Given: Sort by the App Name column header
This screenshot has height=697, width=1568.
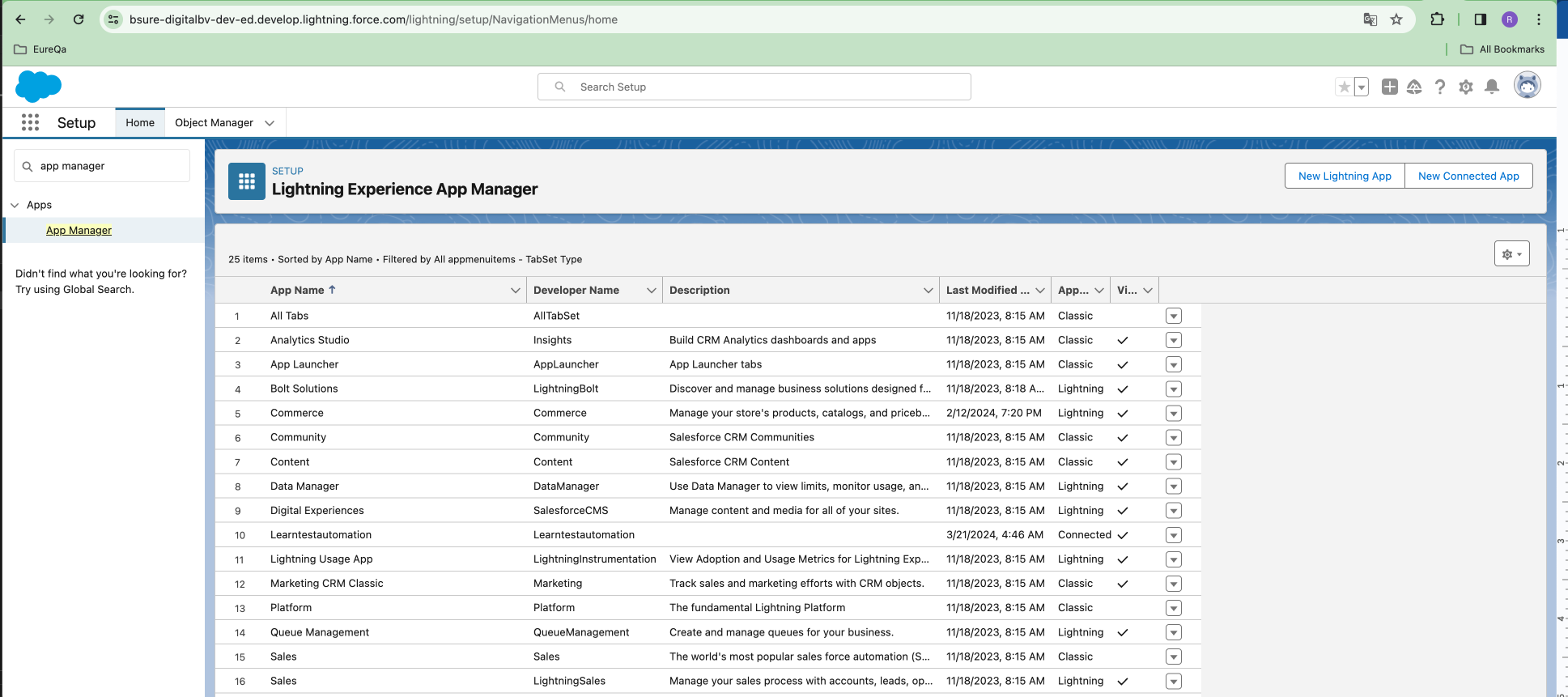Looking at the screenshot, I should [298, 291].
